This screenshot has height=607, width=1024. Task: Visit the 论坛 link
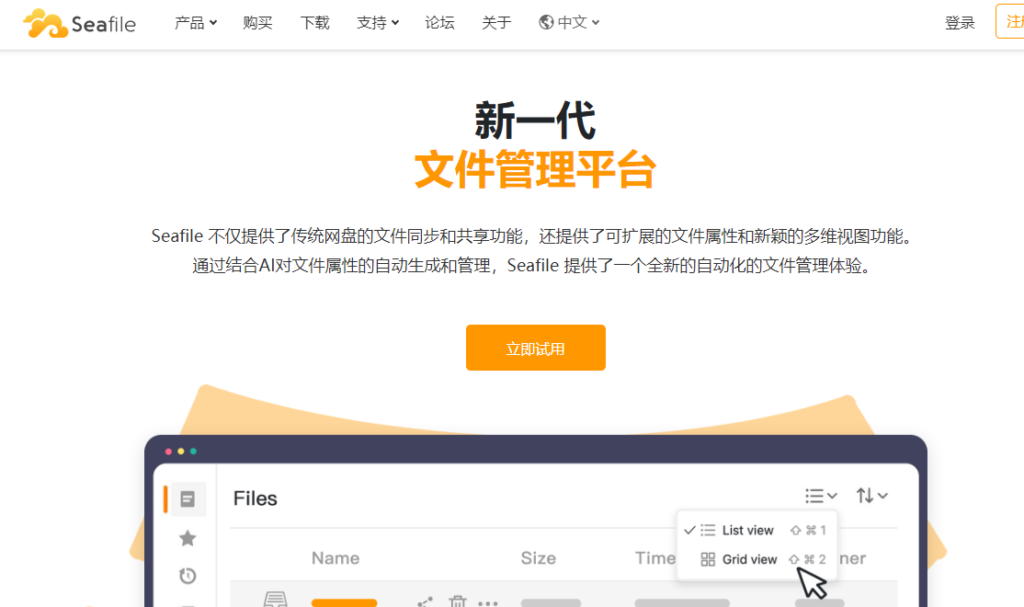click(x=440, y=23)
